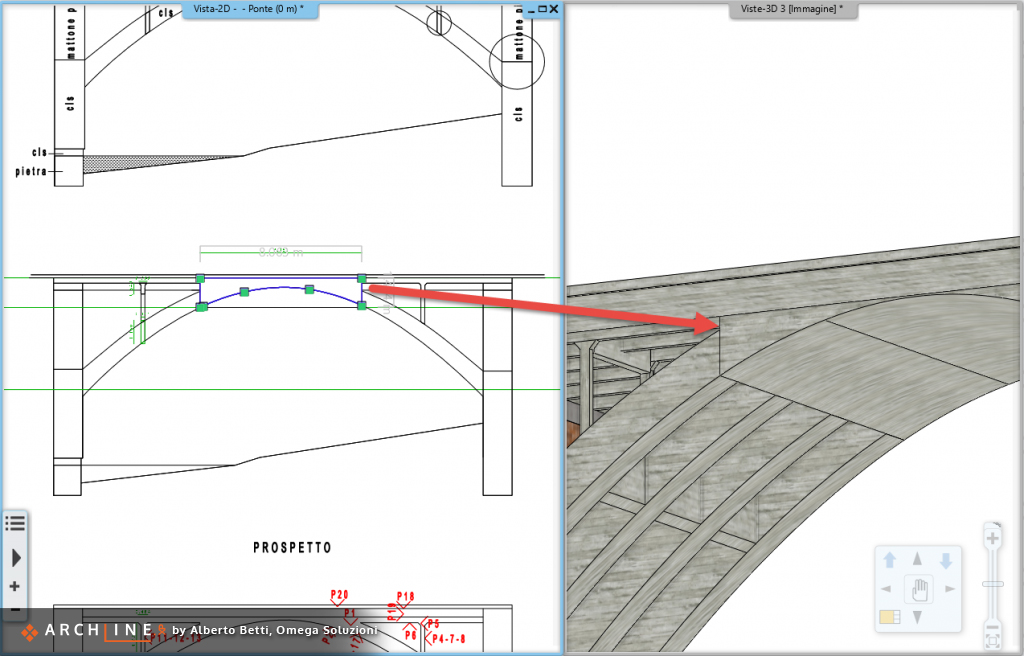1024x656 pixels.
Task: Select the right green grip on the blue arc
Action: pos(310,289)
